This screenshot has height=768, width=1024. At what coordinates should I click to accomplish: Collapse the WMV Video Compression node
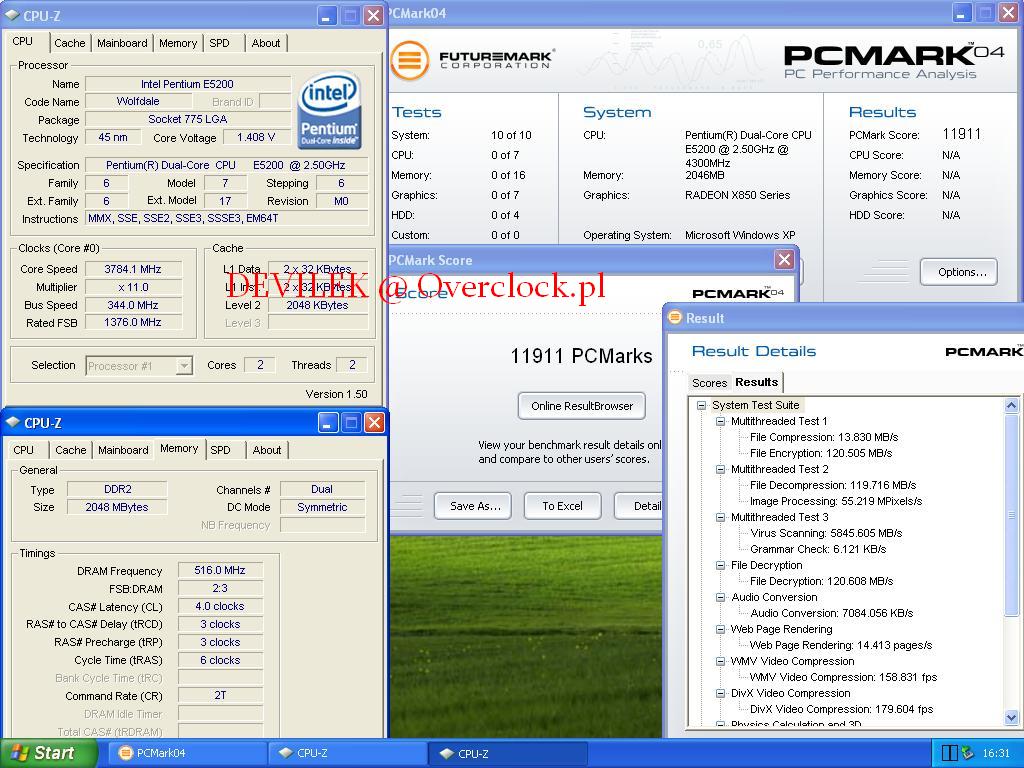720,662
